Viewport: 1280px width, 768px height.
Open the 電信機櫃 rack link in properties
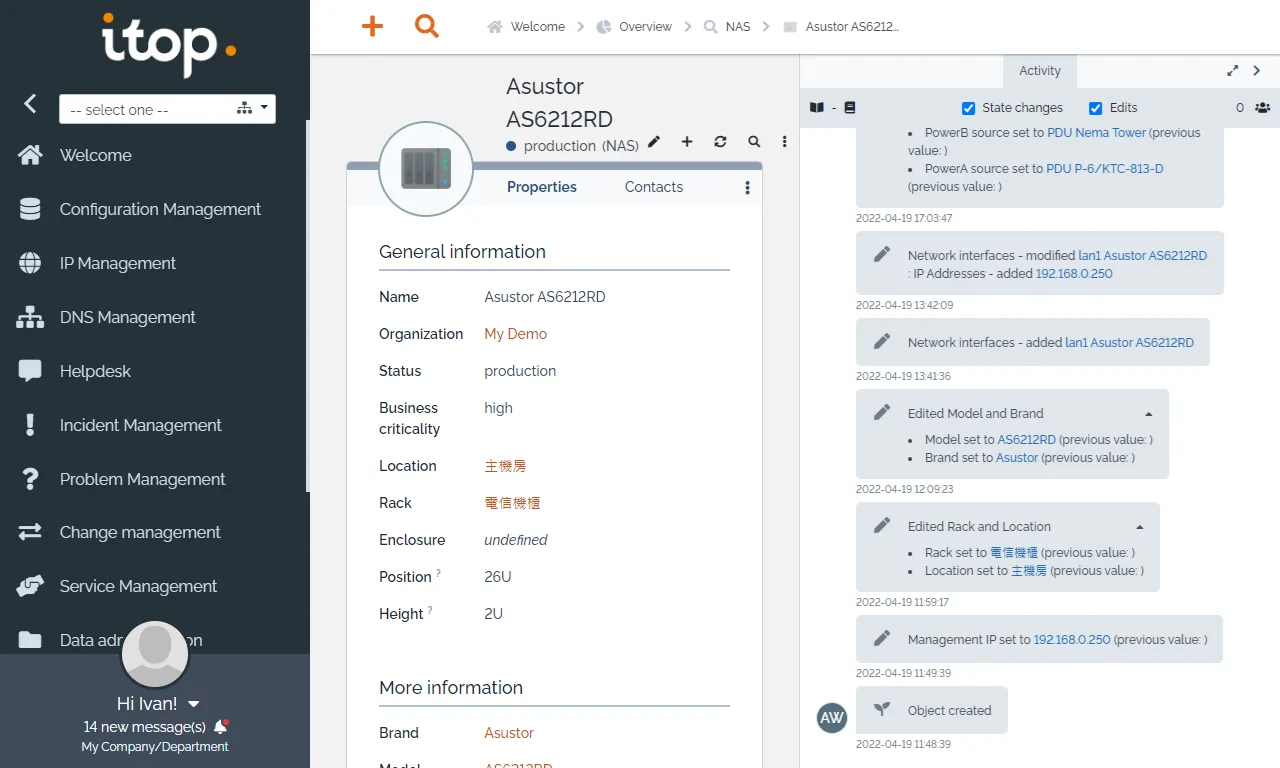(512, 503)
